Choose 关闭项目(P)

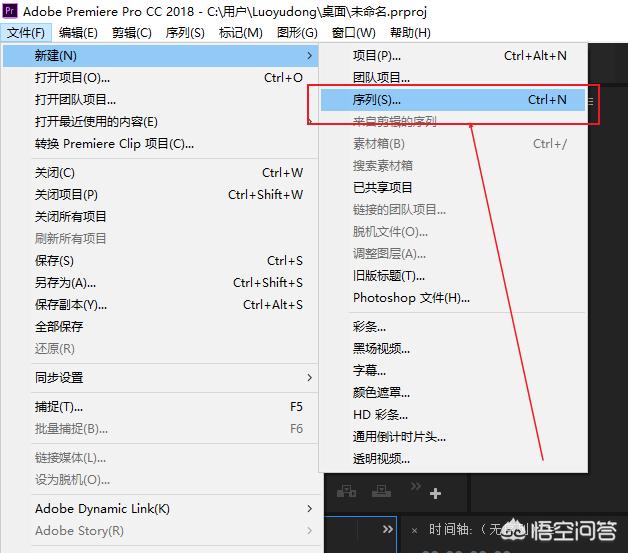pos(161,195)
